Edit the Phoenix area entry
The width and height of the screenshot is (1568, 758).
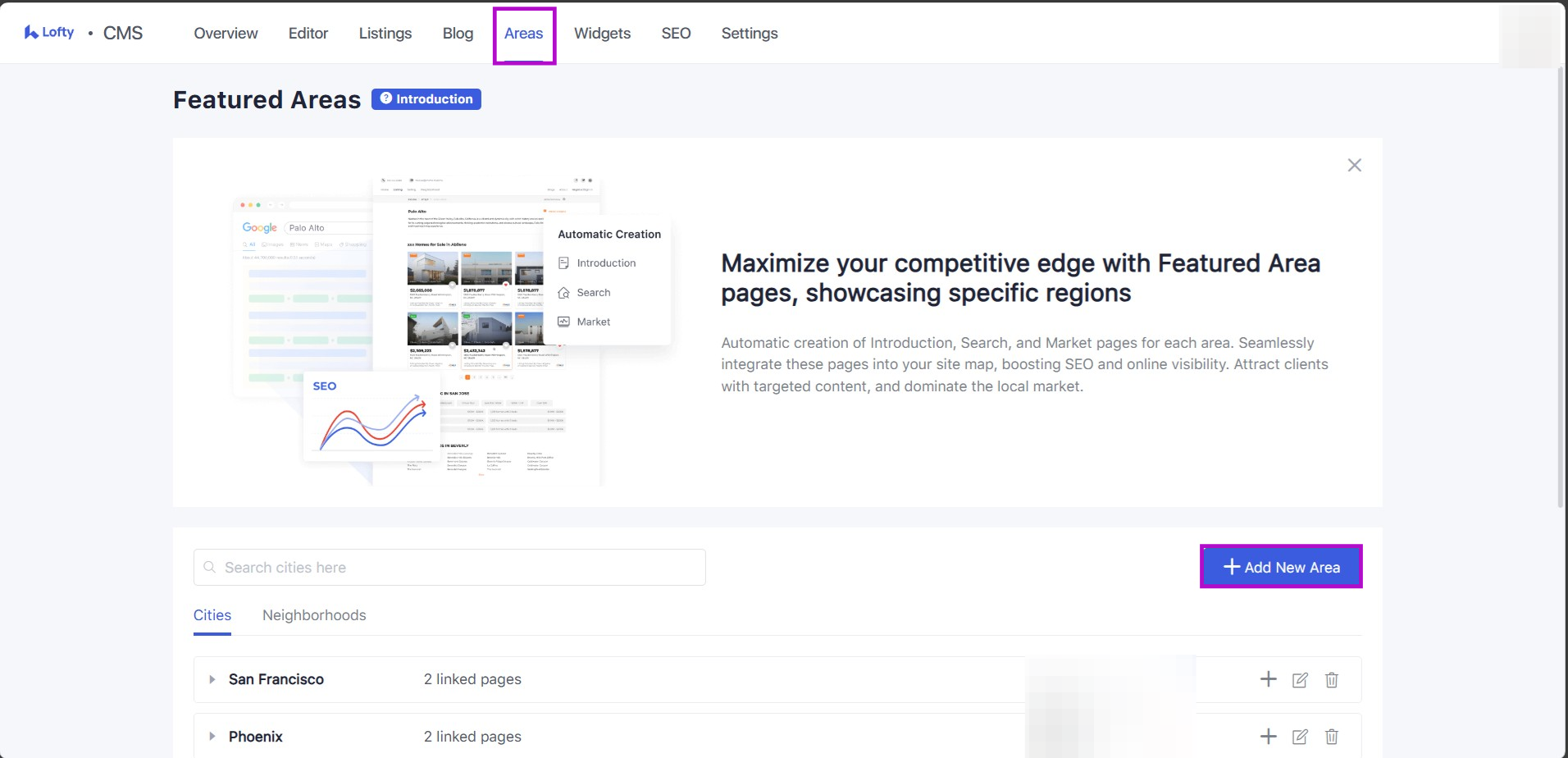point(1300,737)
